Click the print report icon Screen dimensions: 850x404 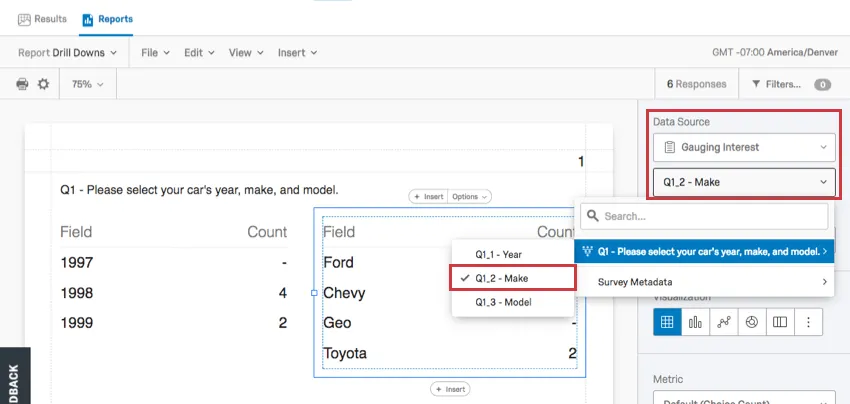click(22, 85)
